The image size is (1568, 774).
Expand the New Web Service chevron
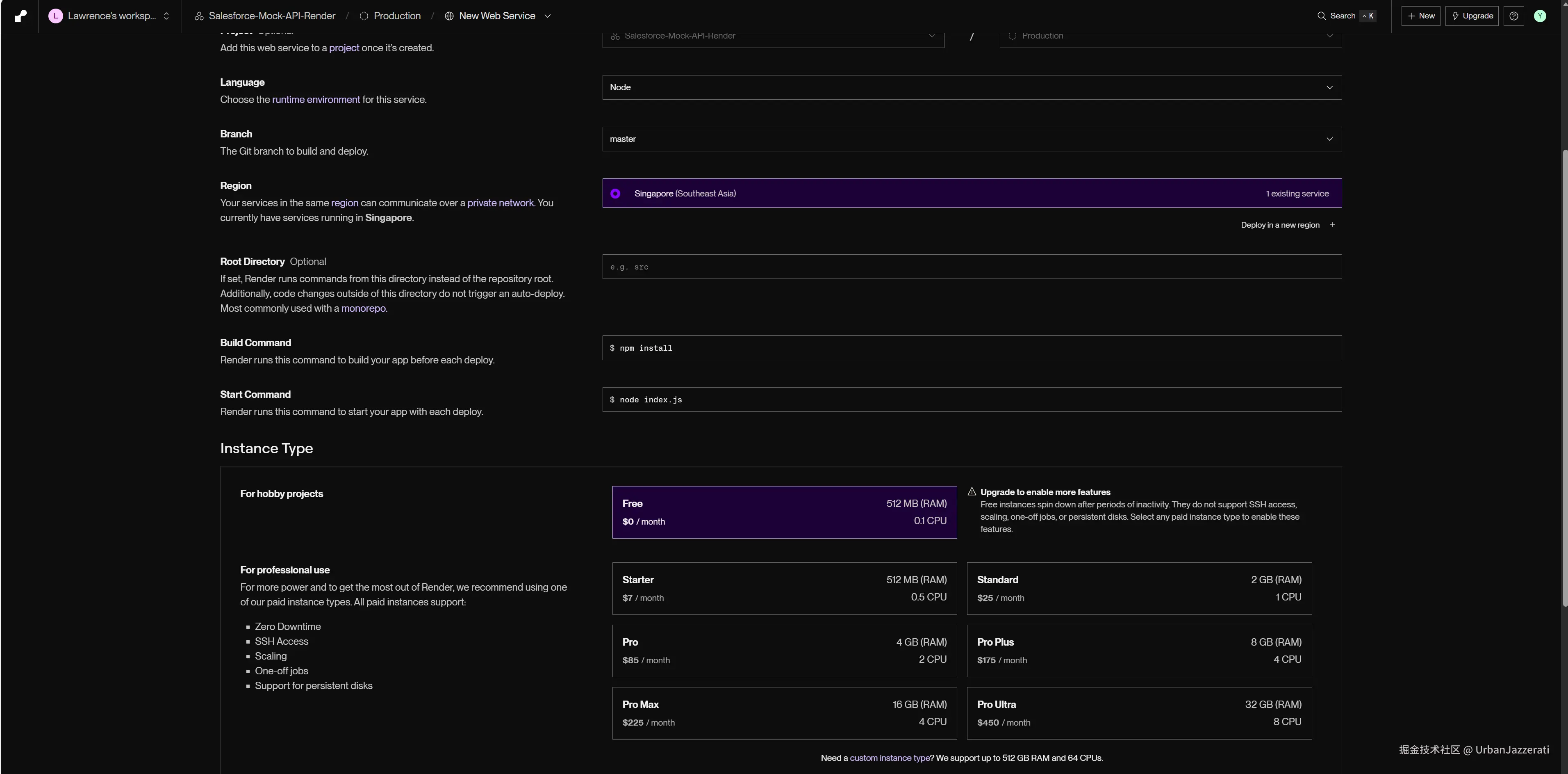547,16
